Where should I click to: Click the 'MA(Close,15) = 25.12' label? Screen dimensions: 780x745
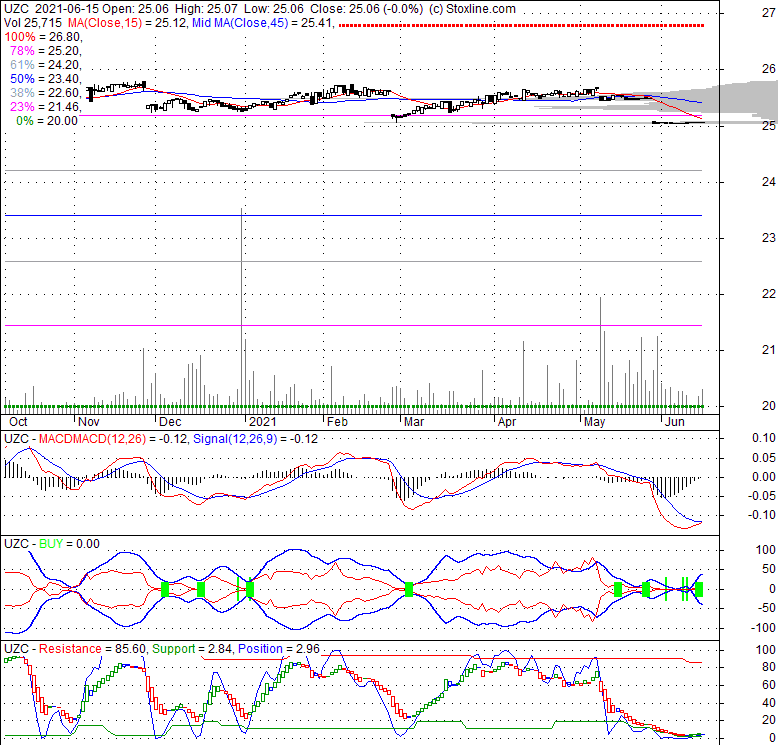point(126,23)
